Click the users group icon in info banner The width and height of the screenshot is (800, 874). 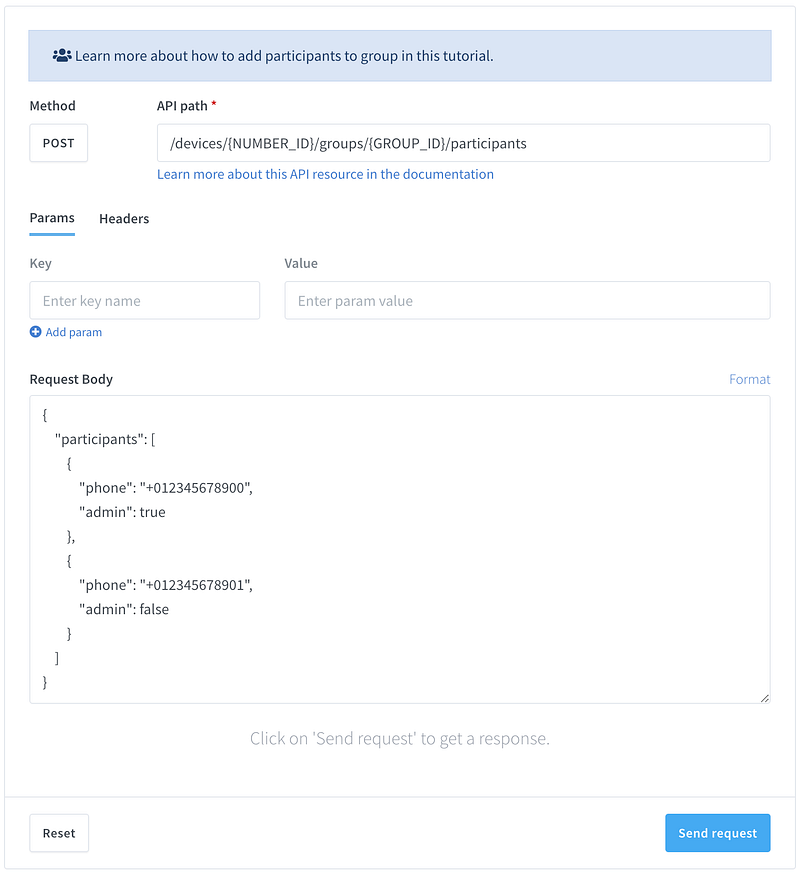(62, 56)
